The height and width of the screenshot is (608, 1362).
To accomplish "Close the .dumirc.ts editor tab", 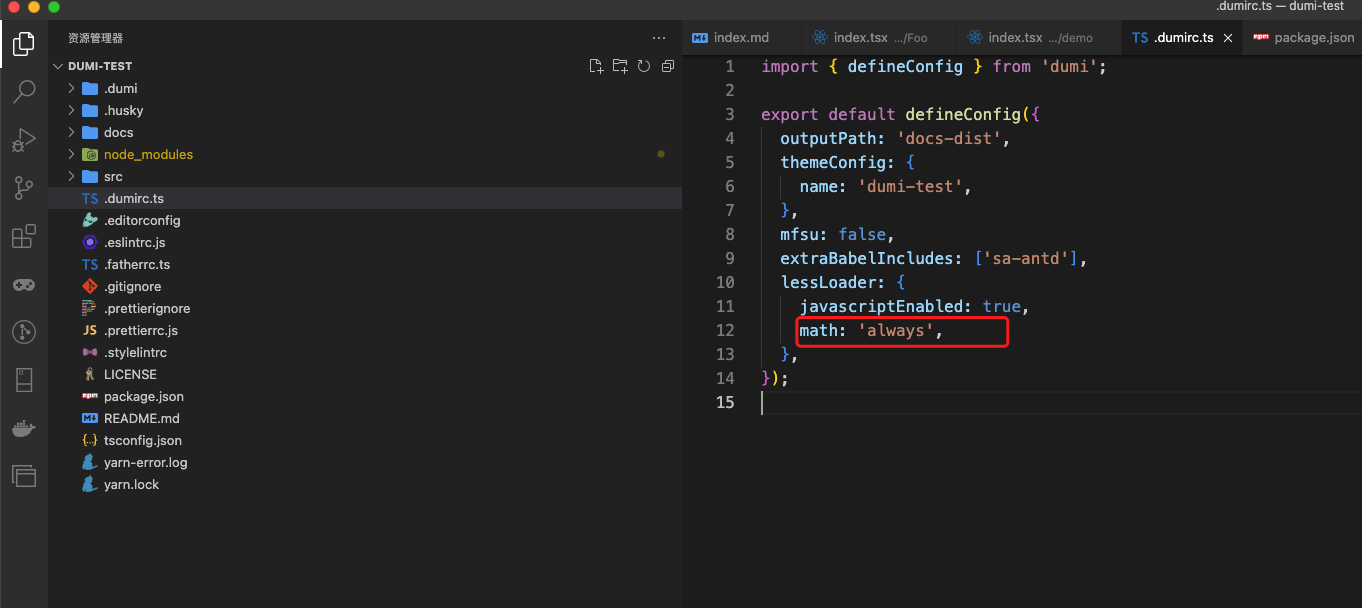I will [1228, 37].
